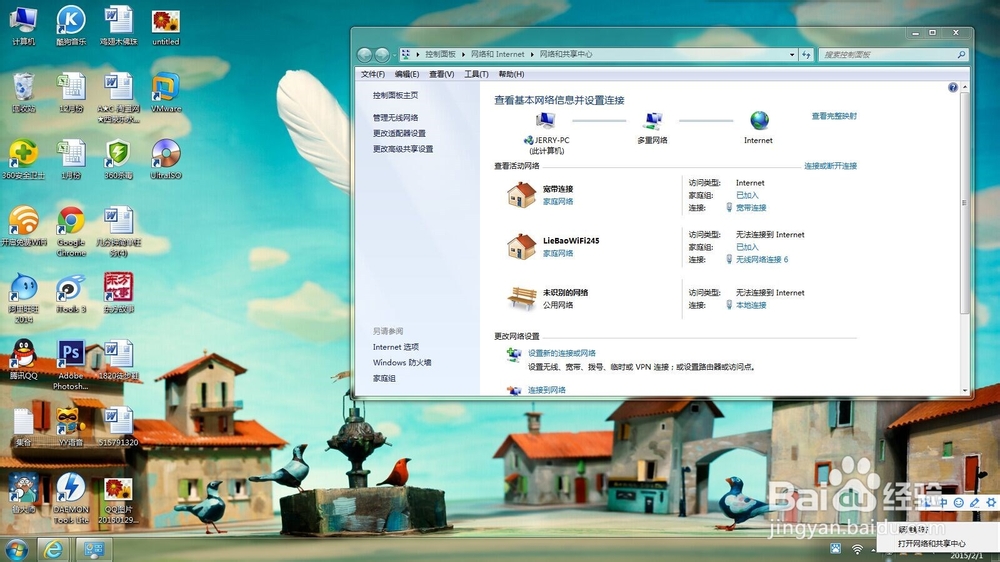This screenshot has height=562, width=1000.
Task: Select the 12月份 Excel file icon
Action: click(x=71, y=93)
